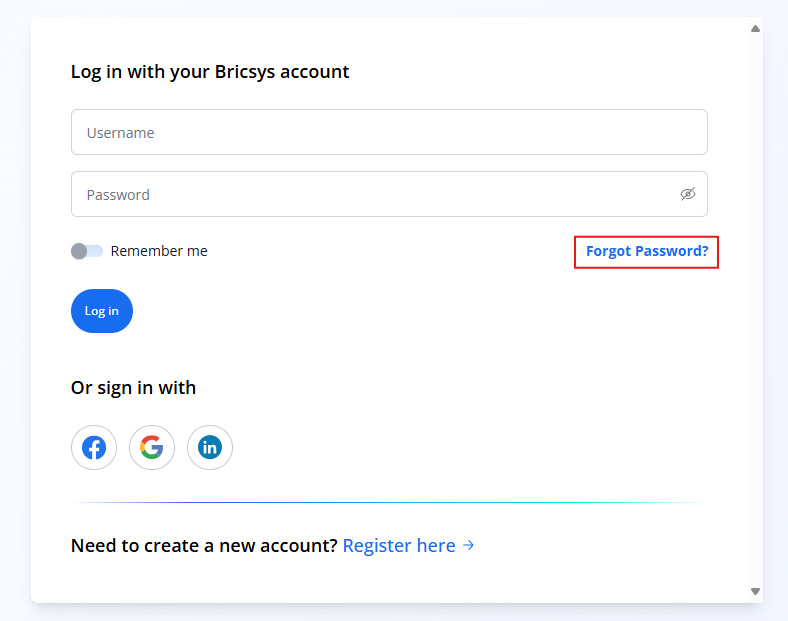Viewport: 788px width, 621px height.
Task: Sign in using the Google icon
Action: 152,447
